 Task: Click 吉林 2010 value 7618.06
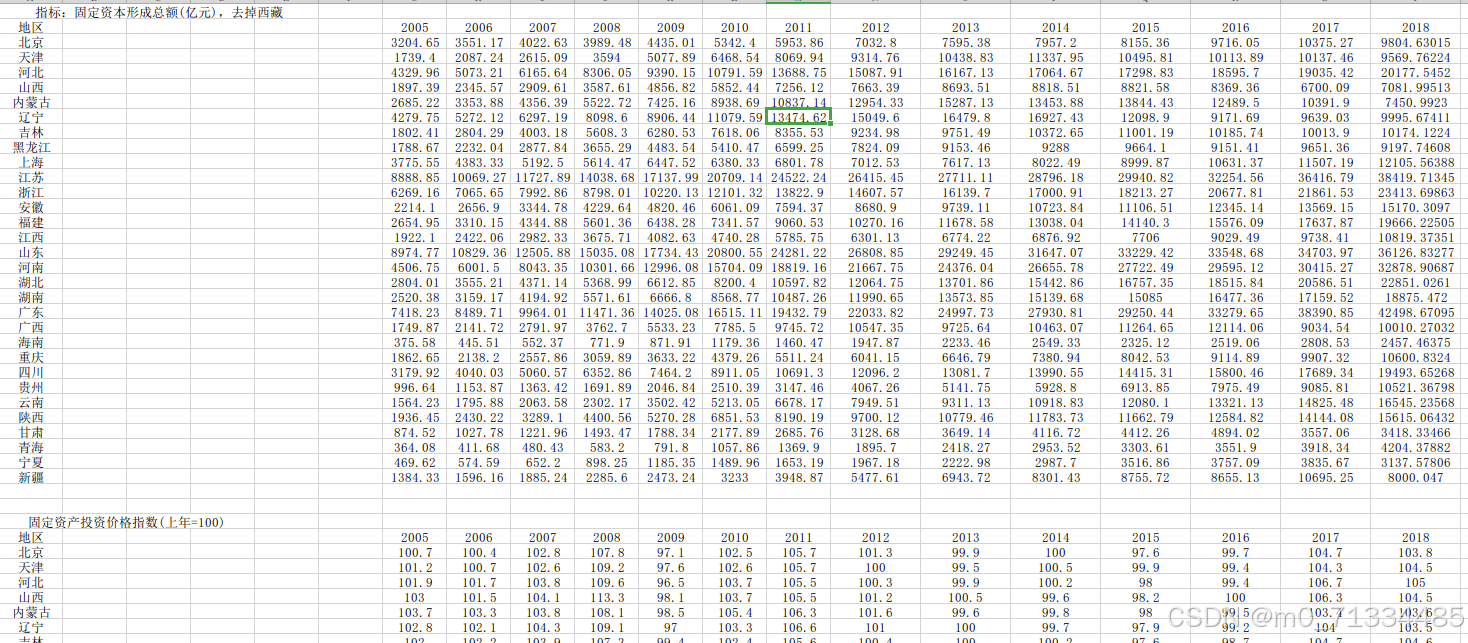pos(735,132)
